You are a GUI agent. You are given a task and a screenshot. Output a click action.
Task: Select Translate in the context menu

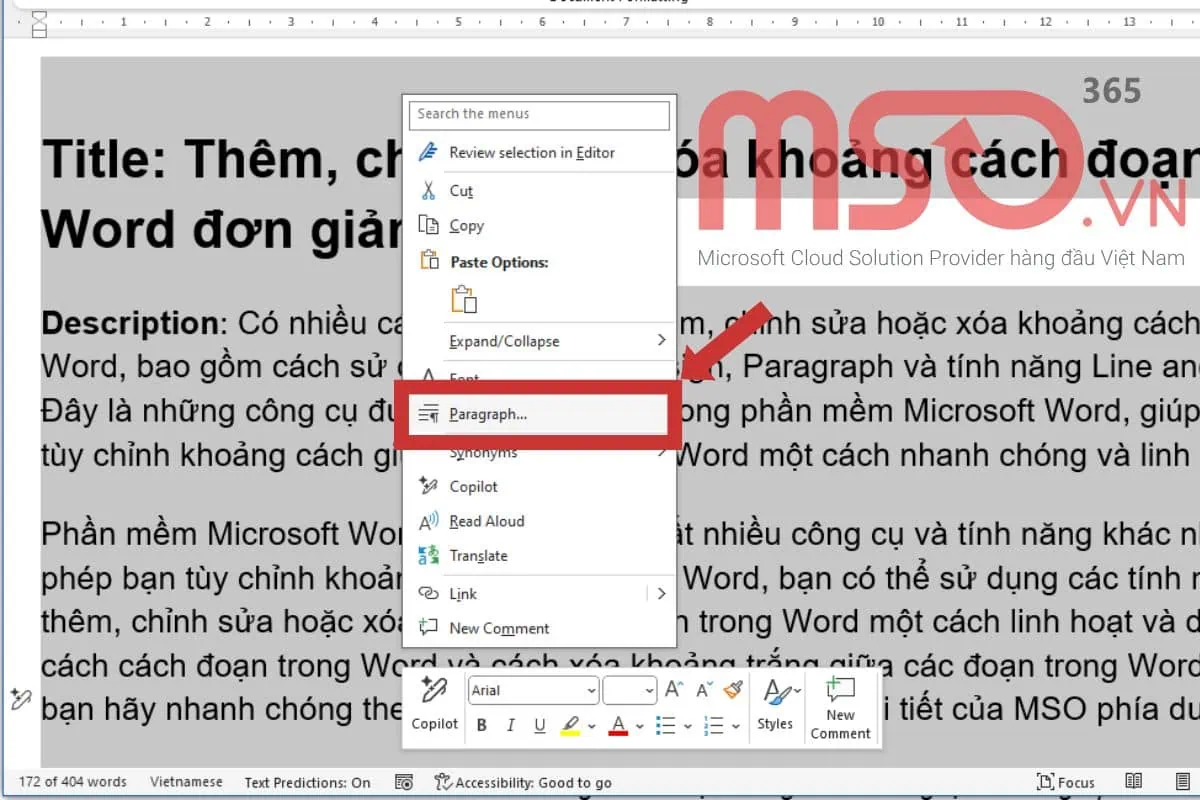click(x=478, y=556)
